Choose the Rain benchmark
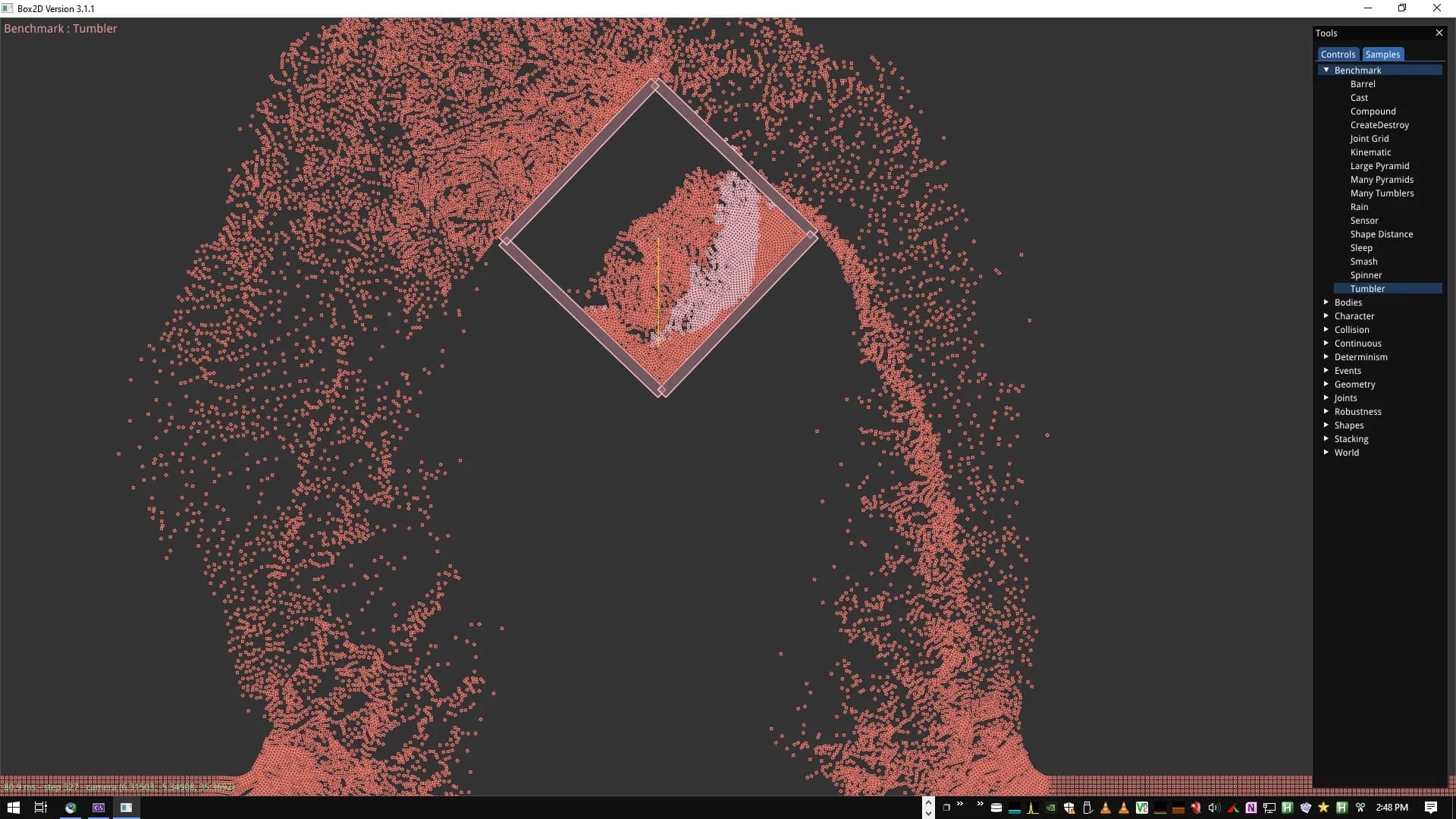 pyautogui.click(x=1359, y=207)
